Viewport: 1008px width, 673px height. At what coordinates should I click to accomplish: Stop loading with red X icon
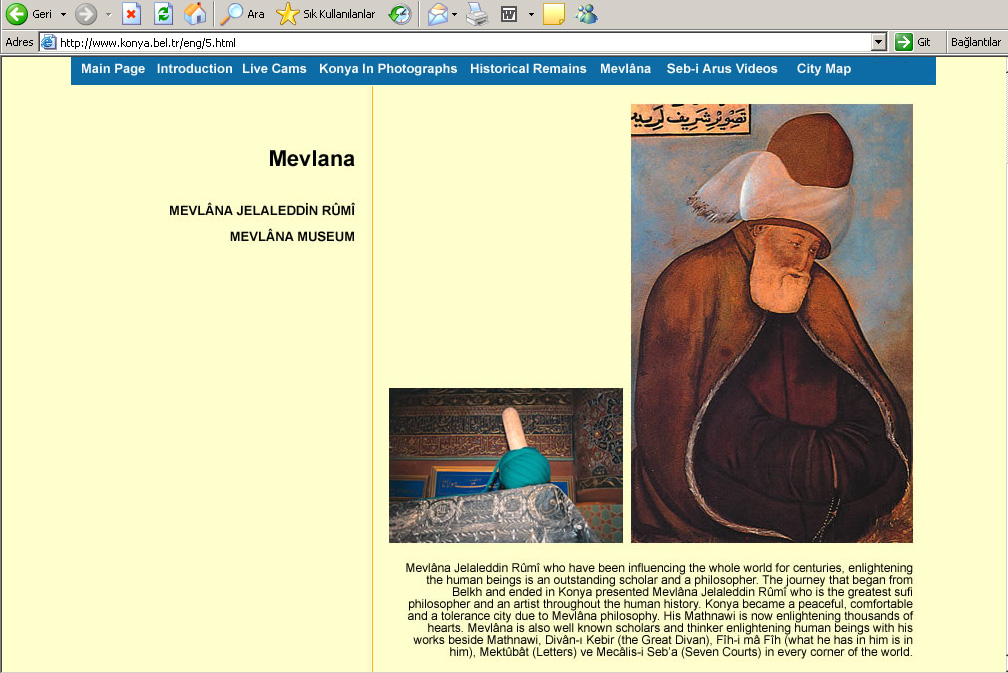(x=131, y=13)
